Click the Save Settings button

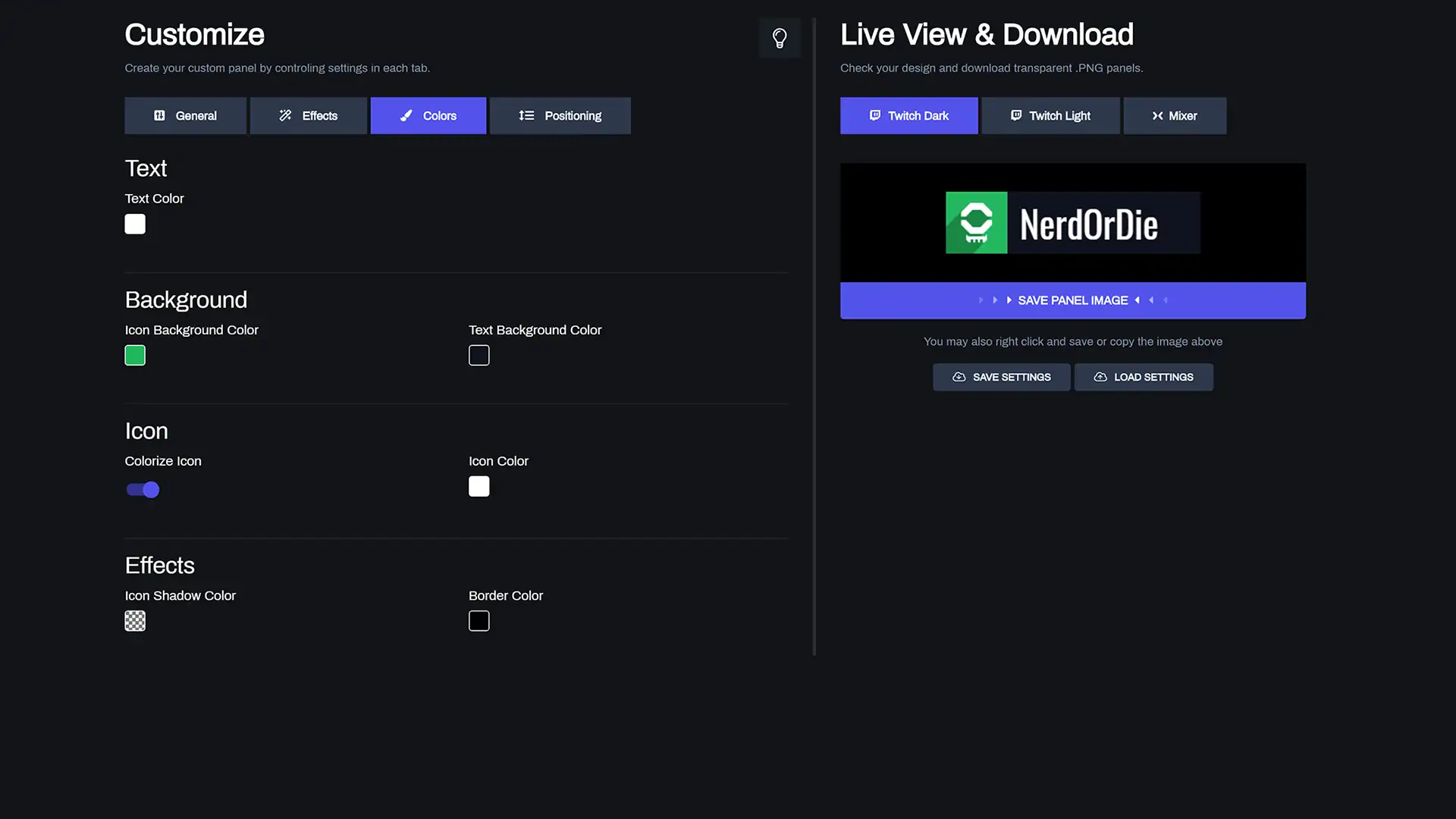(x=1002, y=377)
